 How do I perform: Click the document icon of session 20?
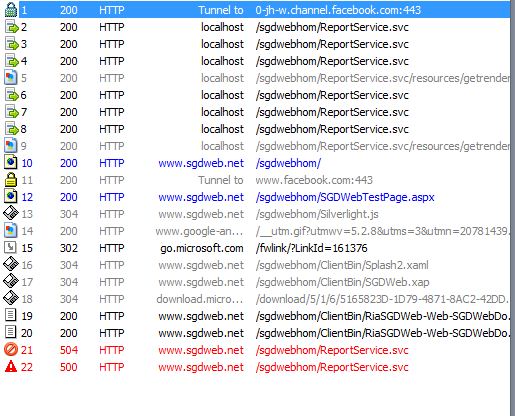[11, 333]
